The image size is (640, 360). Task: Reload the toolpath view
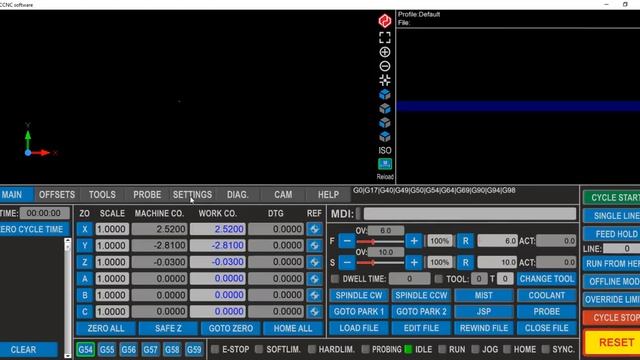pyautogui.click(x=384, y=164)
